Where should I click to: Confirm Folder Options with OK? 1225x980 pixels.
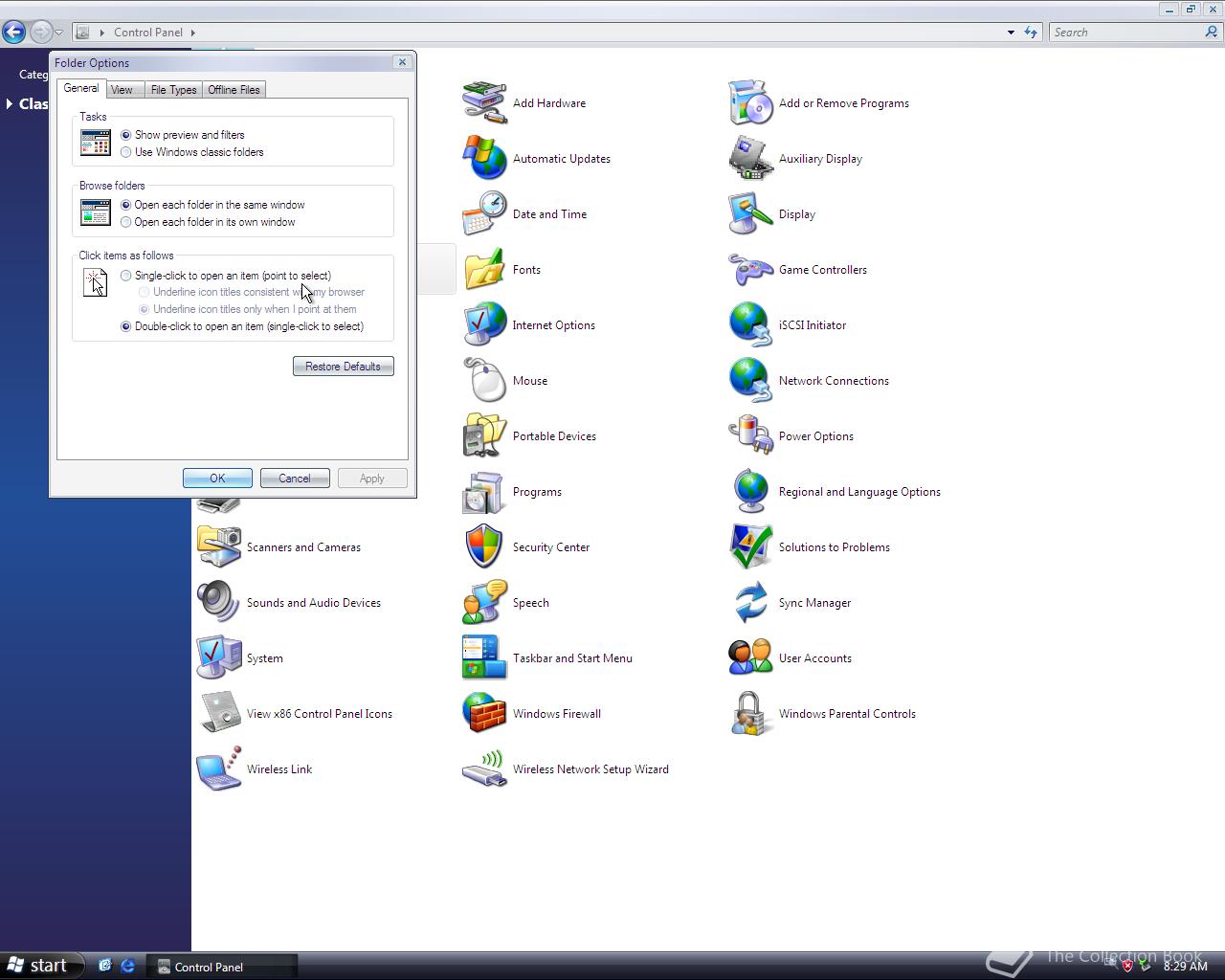coord(217,479)
